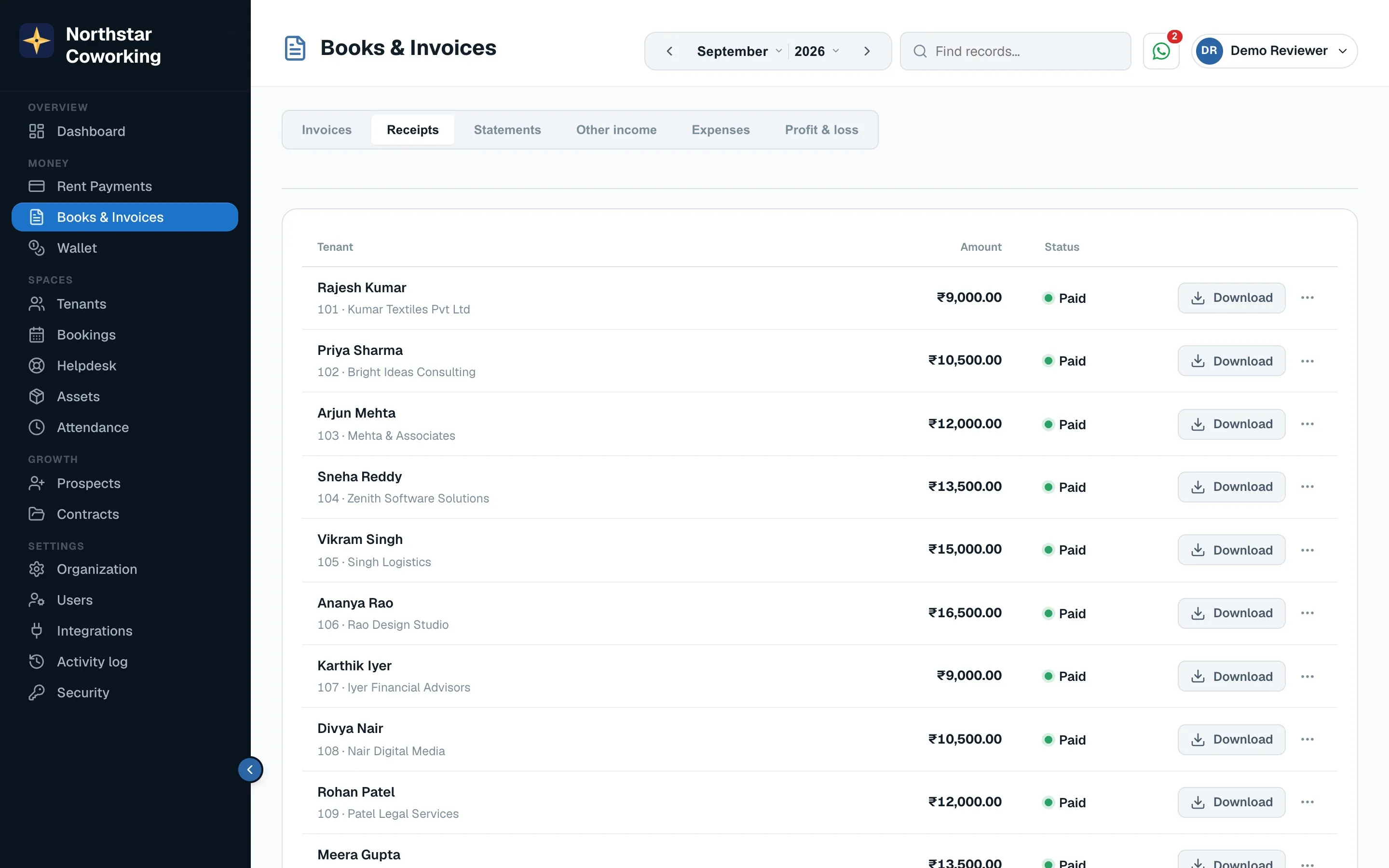Go to next month arrow
1389x868 pixels.
[x=867, y=51]
